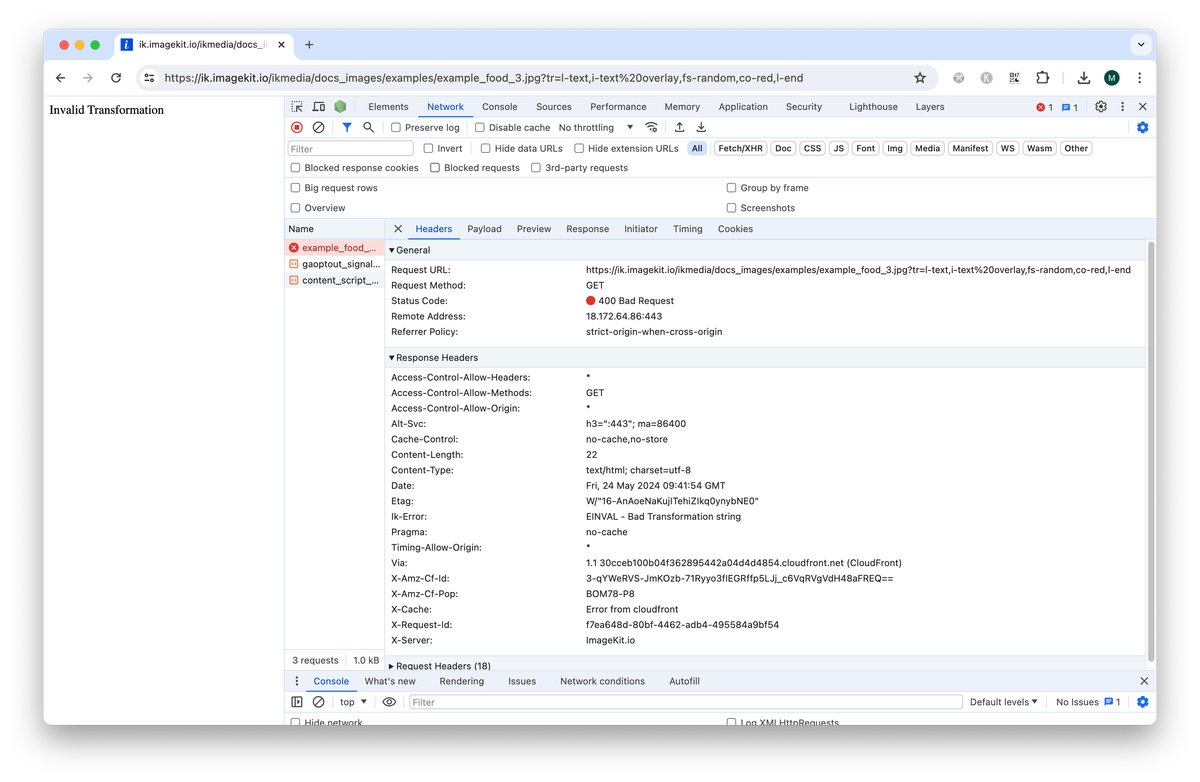1200x782 pixels.
Task: Enable Big request rows
Action: click(296, 188)
